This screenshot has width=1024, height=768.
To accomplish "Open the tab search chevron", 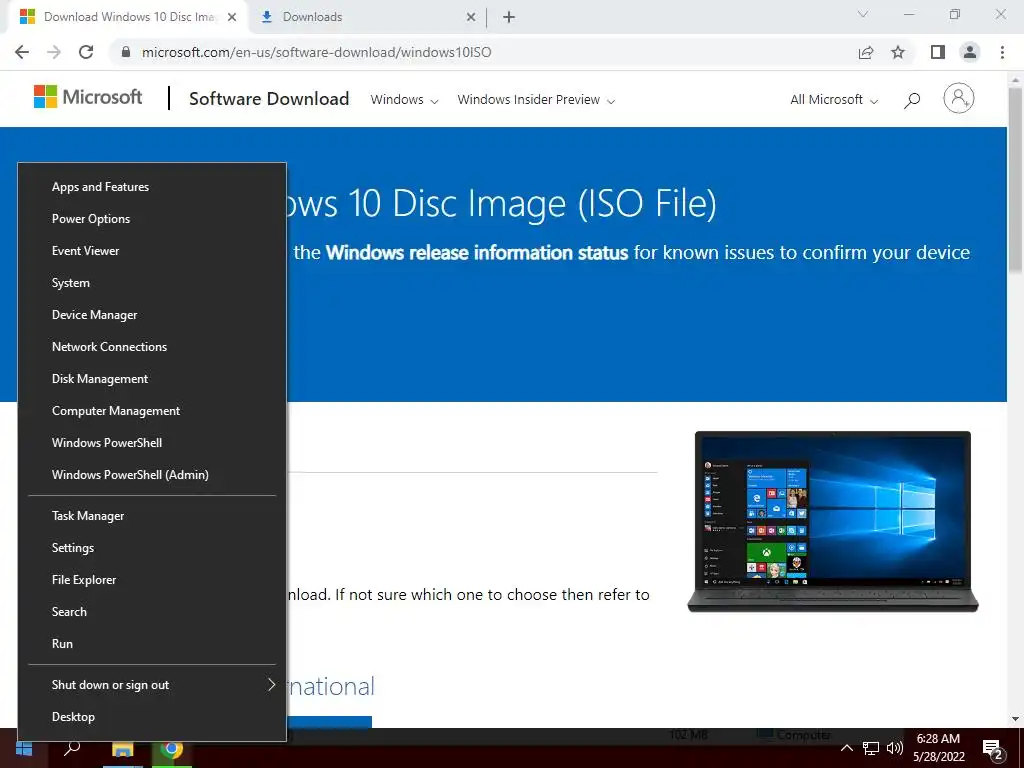I will click(863, 14).
